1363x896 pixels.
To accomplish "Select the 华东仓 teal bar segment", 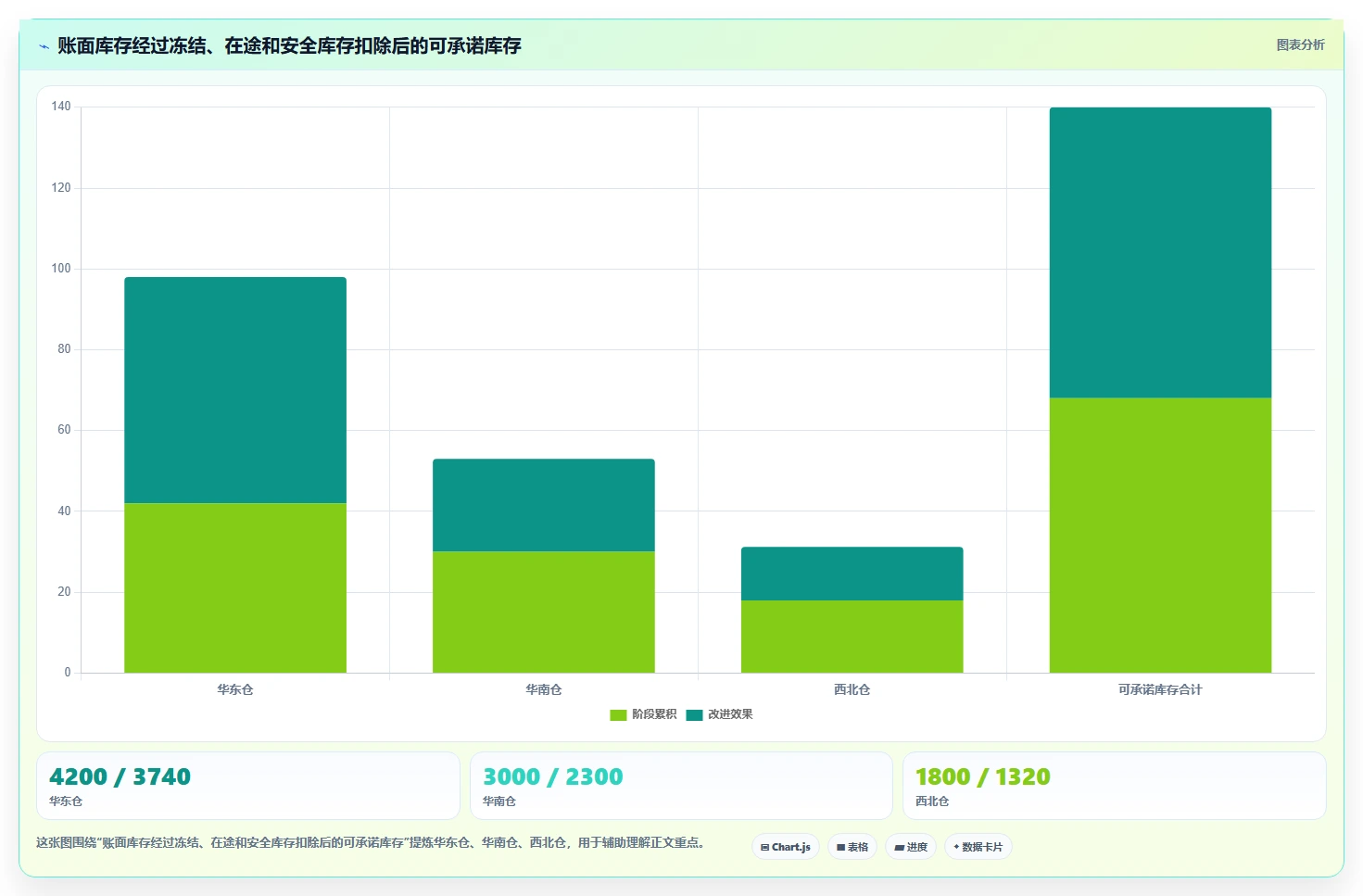I will click(x=235, y=390).
